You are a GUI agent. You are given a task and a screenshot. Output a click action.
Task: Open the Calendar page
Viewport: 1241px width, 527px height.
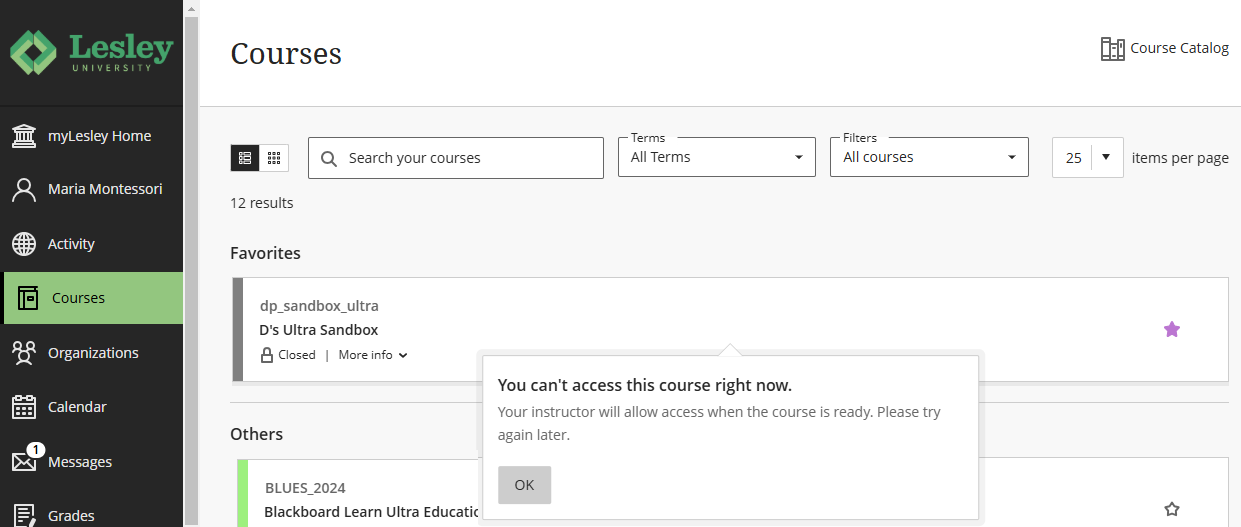tap(92, 407)
